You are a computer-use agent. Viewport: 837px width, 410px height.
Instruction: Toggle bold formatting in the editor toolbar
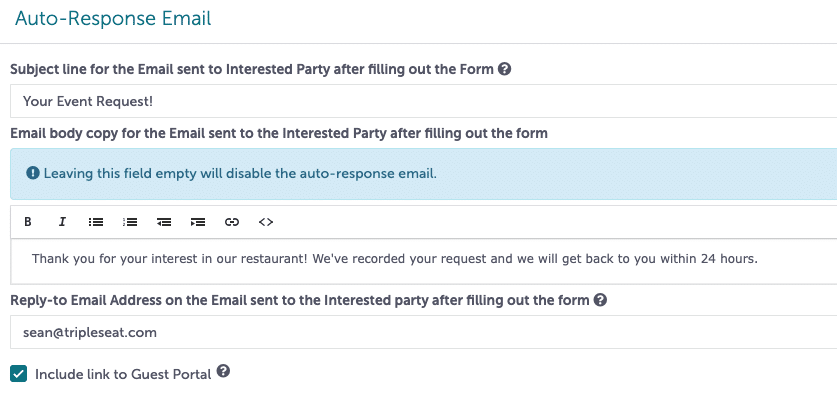coord(28,222)
